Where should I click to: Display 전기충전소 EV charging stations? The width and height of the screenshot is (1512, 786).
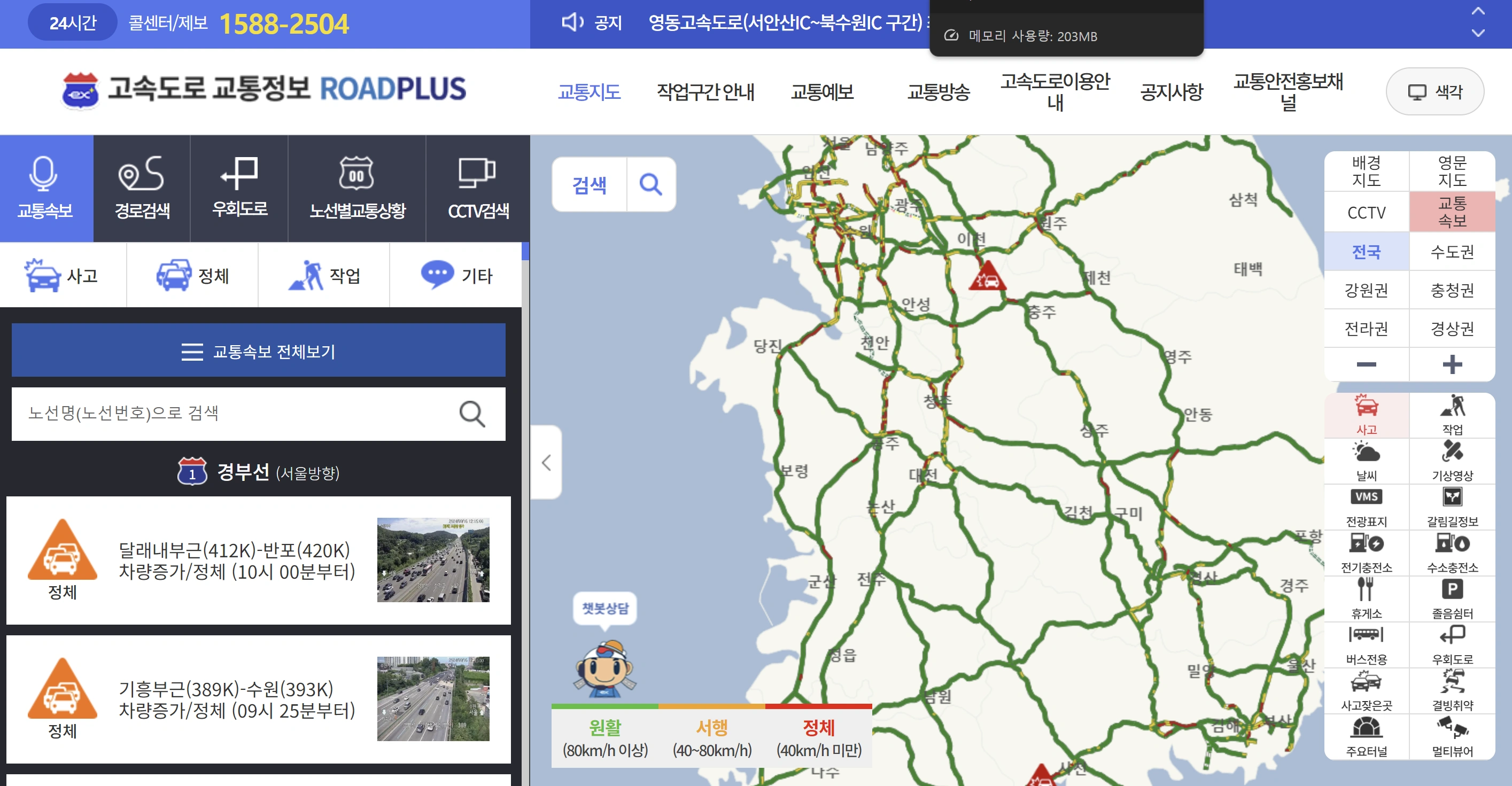click(x=1366, y=552)
